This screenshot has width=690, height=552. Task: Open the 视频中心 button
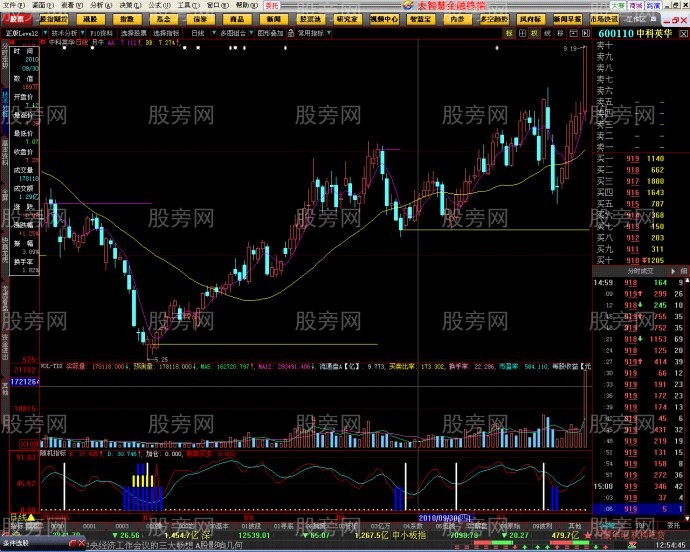[384, 19]
